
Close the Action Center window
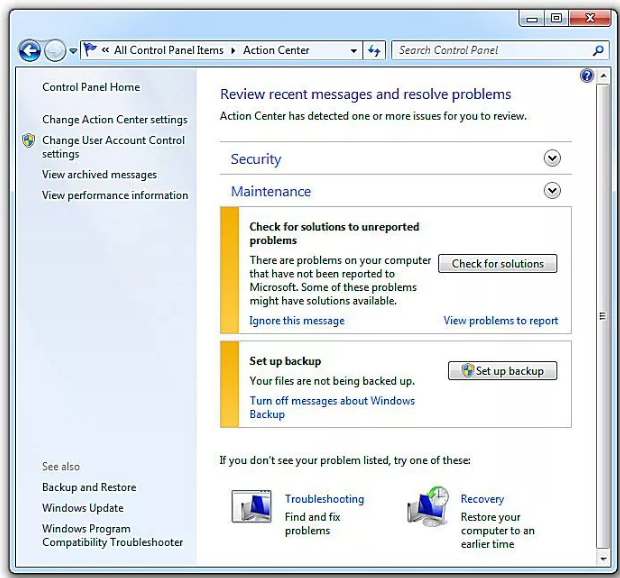point(590,18)
